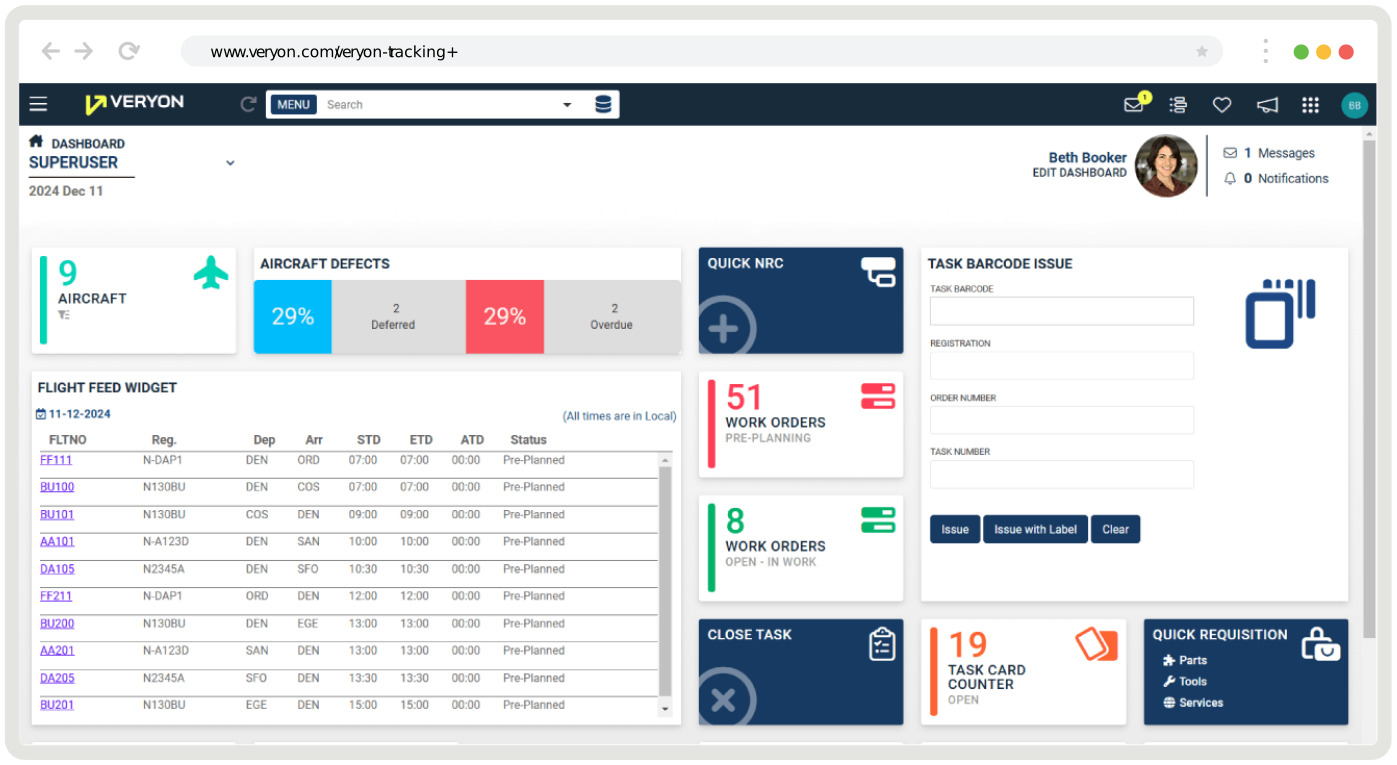1397x765 pixels.
Task: Click Beth Booker's profile photo
Action: pos(1166,166)
